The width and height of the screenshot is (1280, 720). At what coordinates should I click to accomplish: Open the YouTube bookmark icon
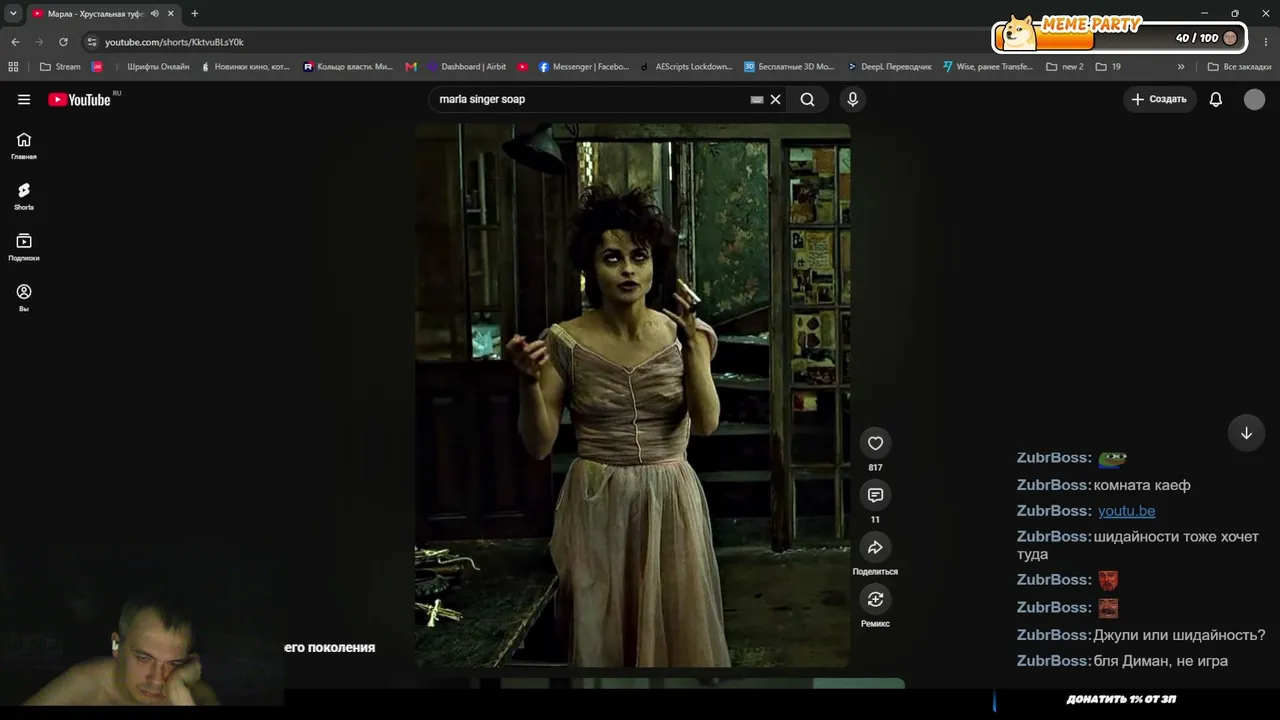pos(523,67)
